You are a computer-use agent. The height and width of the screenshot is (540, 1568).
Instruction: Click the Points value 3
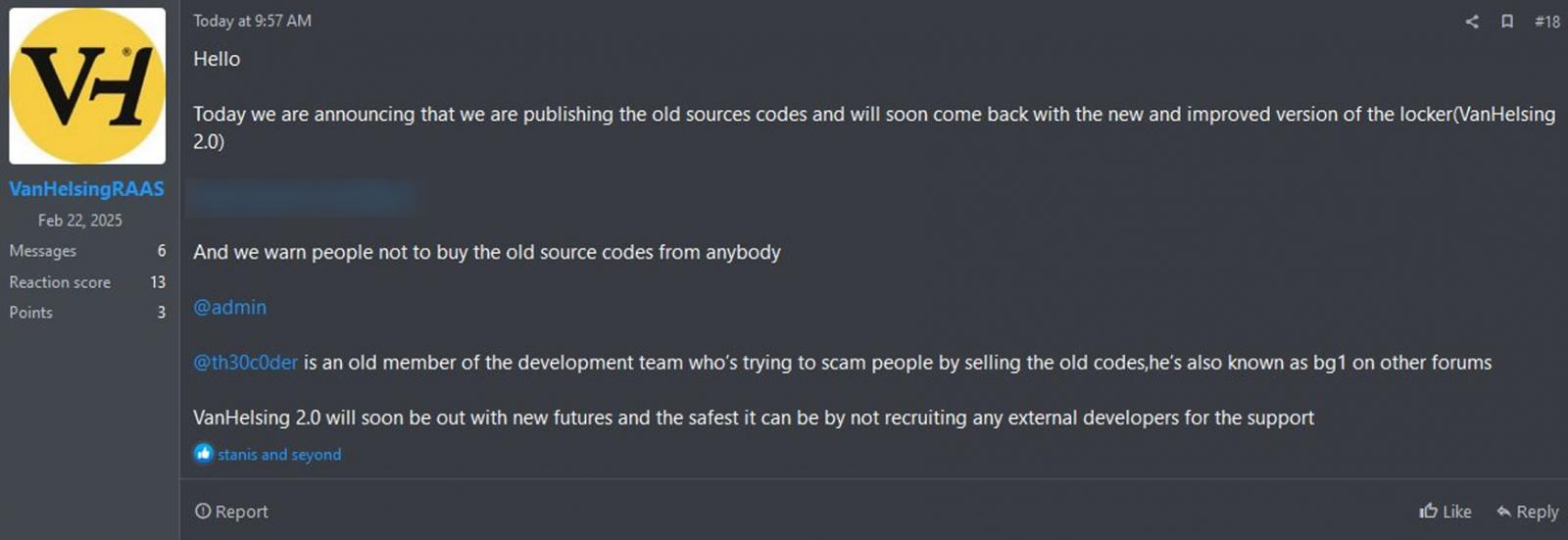point(162,313)
